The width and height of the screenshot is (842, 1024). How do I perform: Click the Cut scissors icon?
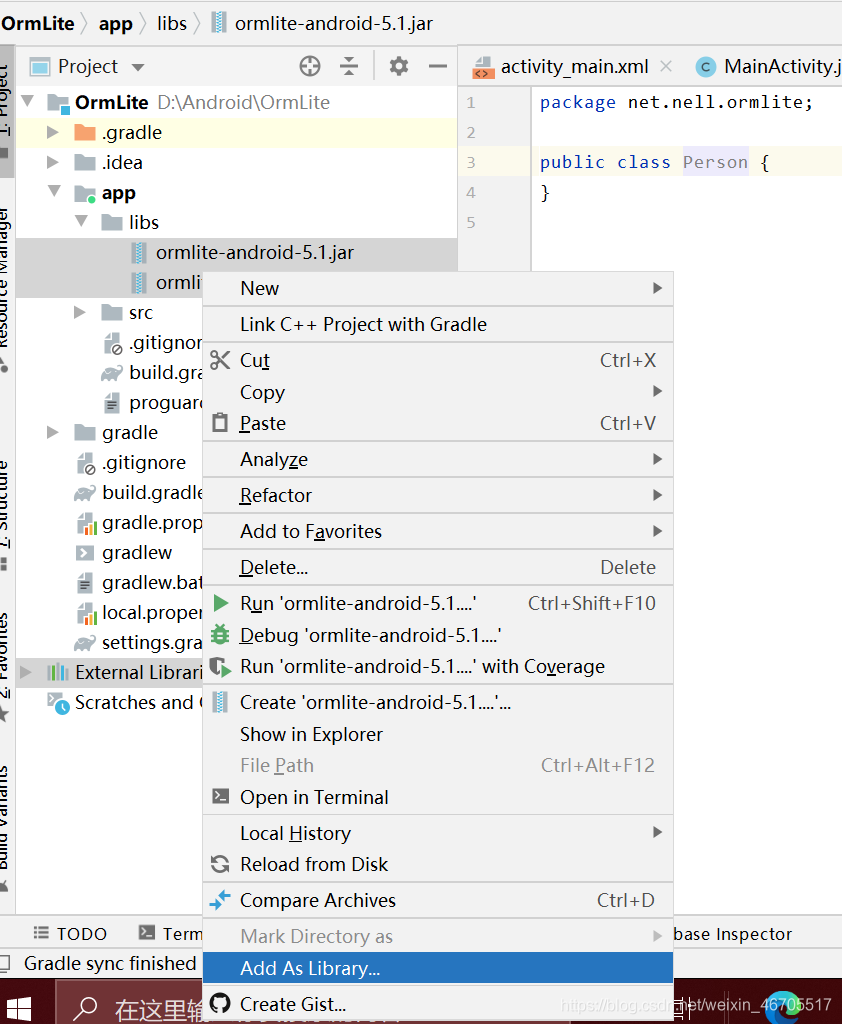(x=220, y=360)
